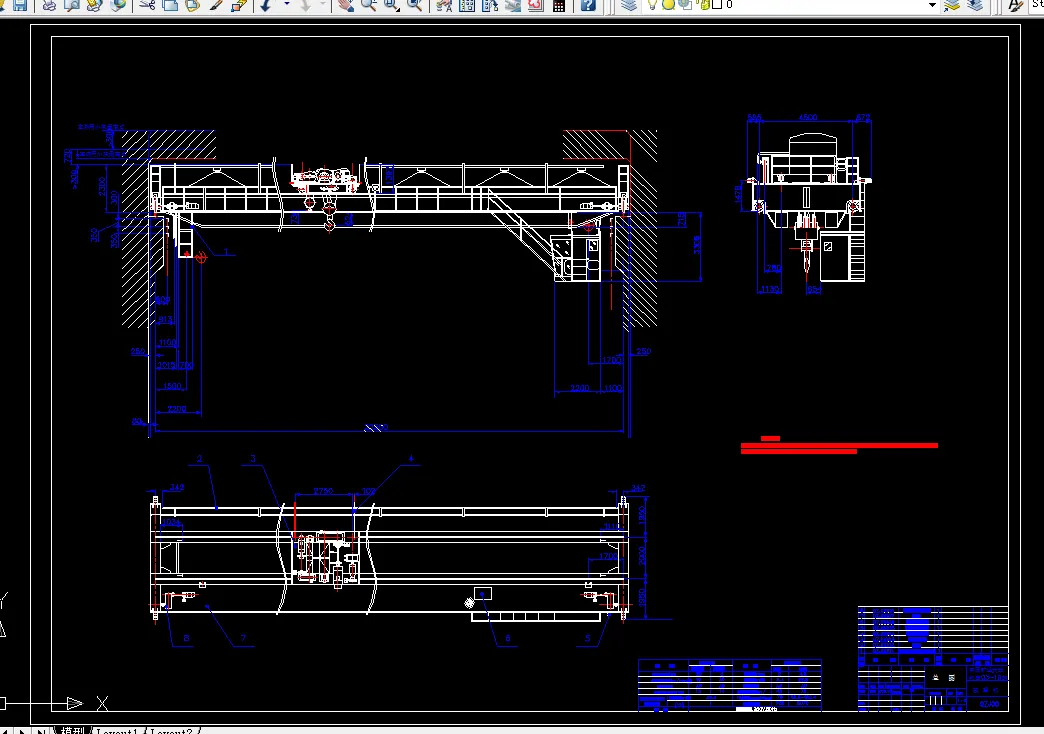Select the Pan hand tool
Screen dimensions: 1044x734
click(345, 5)
